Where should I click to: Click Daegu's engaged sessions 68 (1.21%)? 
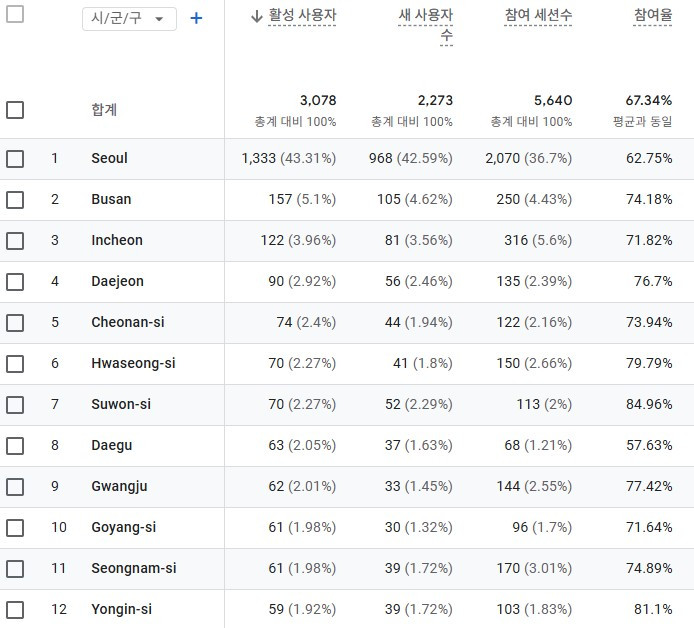[538, 445]
